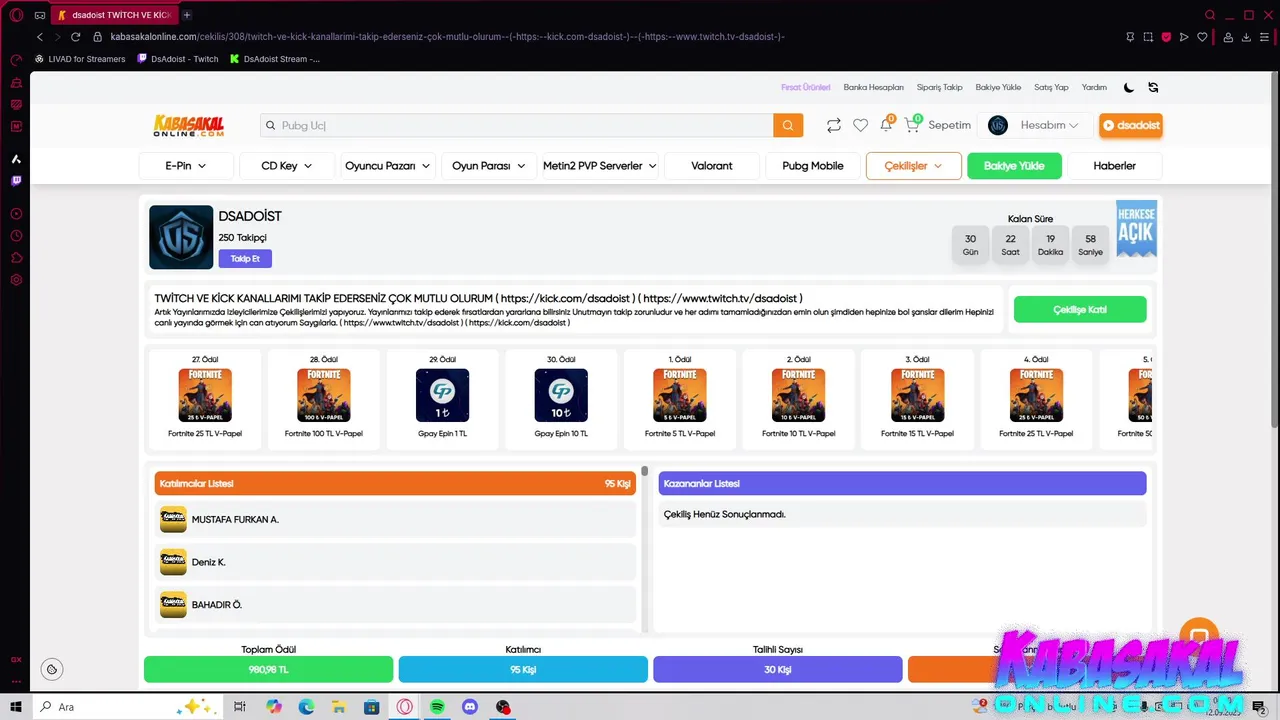Screen dimensions: 1280x720
Task: Open the Satış Yap link
Action: point(1051,87)
